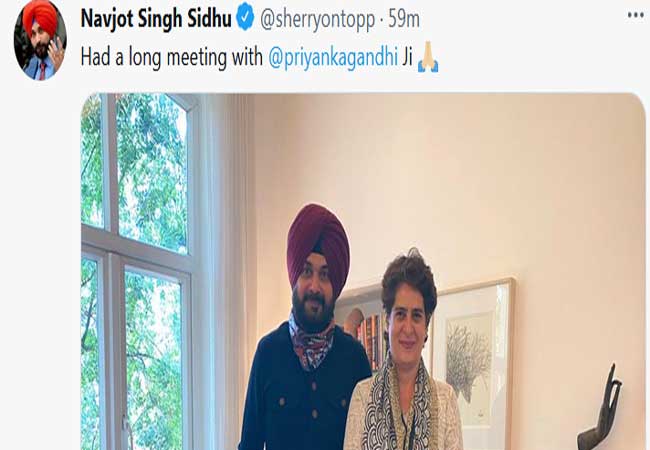Click the "Had a long meeting with" text
This screenshot has height=450, width=650.
click(x=172, y=57)
